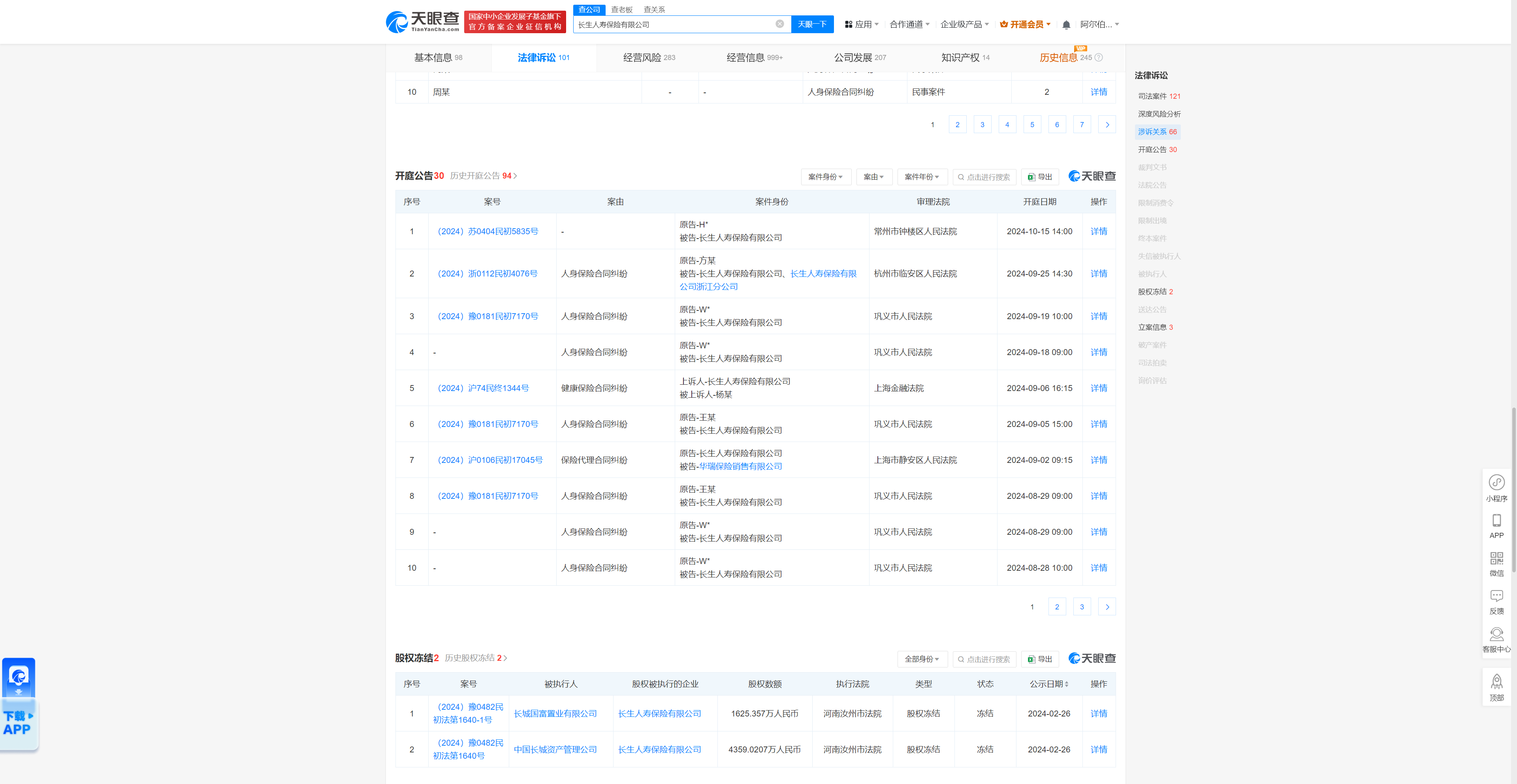Switch to 知识产权 tab
Image resolution: width=1517 pixels, height=784 pixels.
965,58
